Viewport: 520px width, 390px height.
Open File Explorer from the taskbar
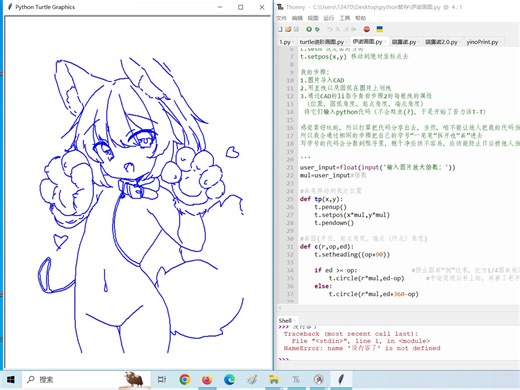274,379
